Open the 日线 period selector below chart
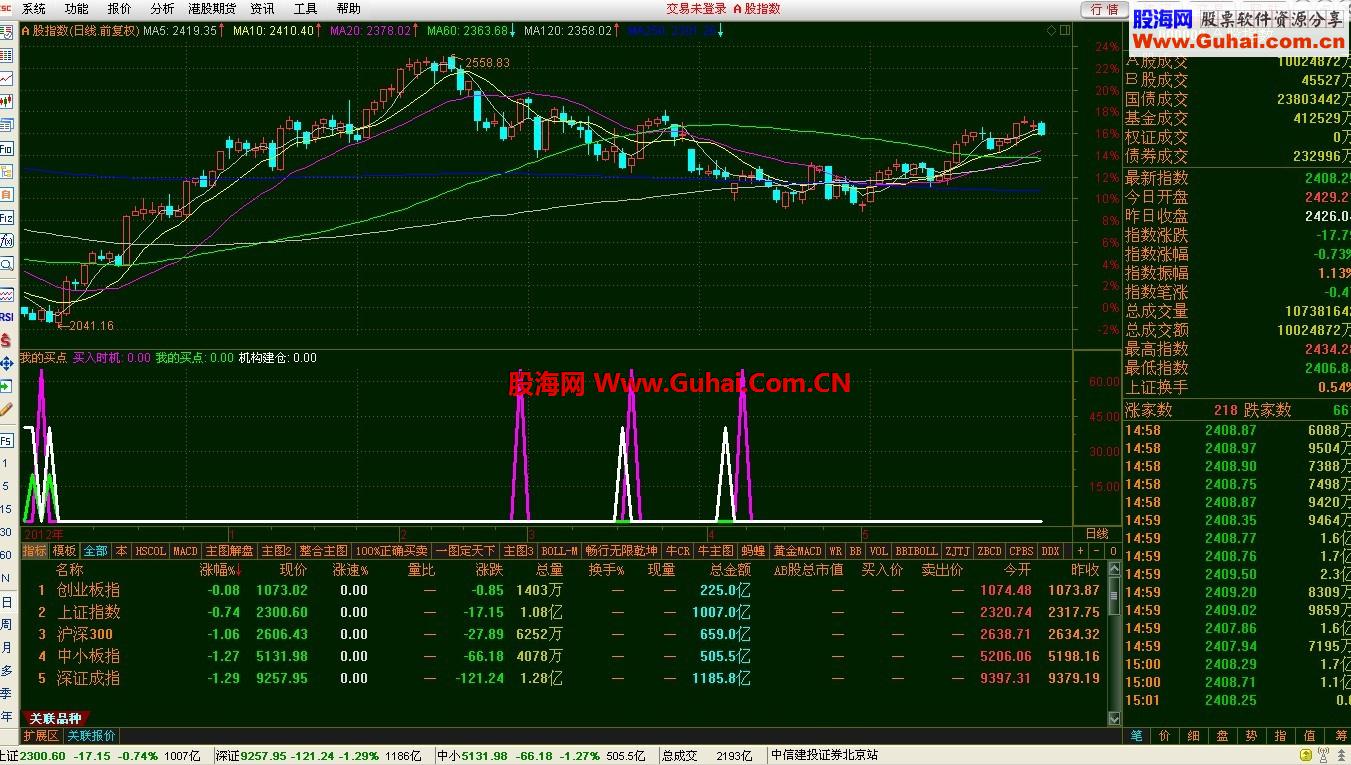 click(x=1097, y=534)
